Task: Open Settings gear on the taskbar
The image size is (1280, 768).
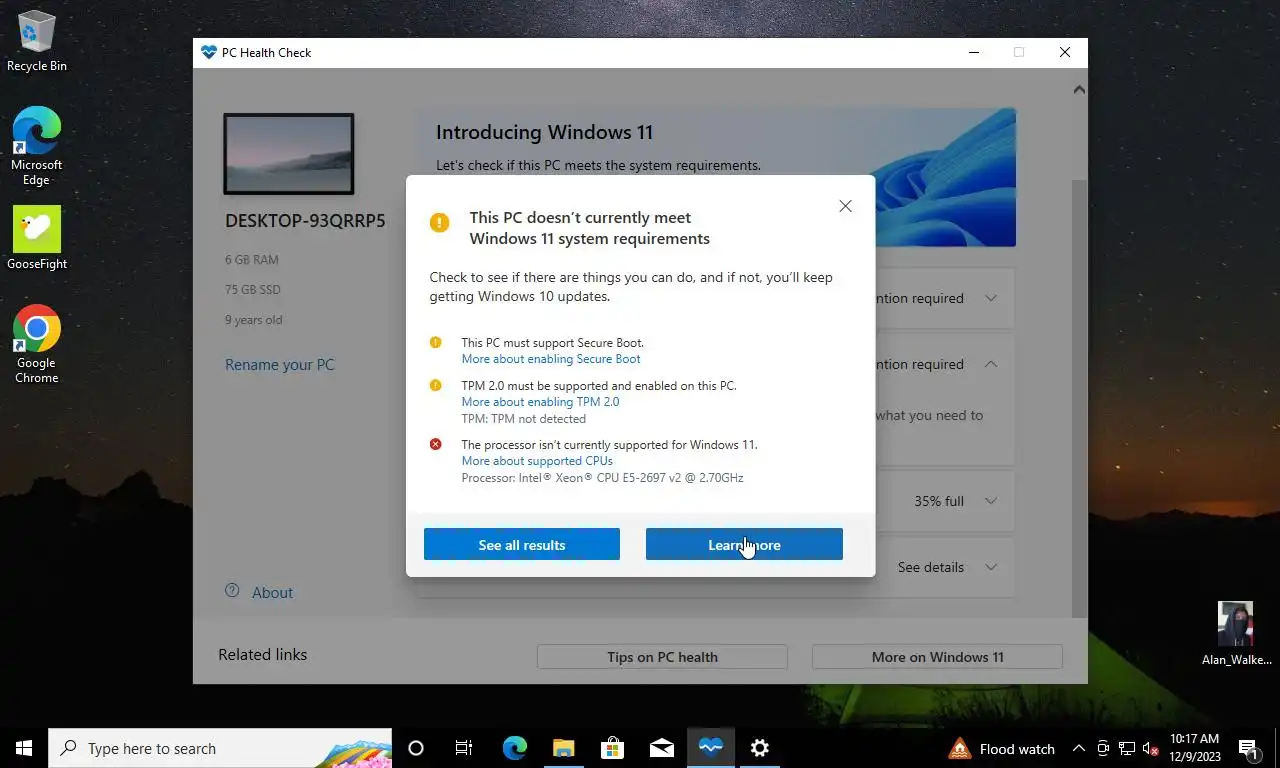Action: tap(759, 748)
